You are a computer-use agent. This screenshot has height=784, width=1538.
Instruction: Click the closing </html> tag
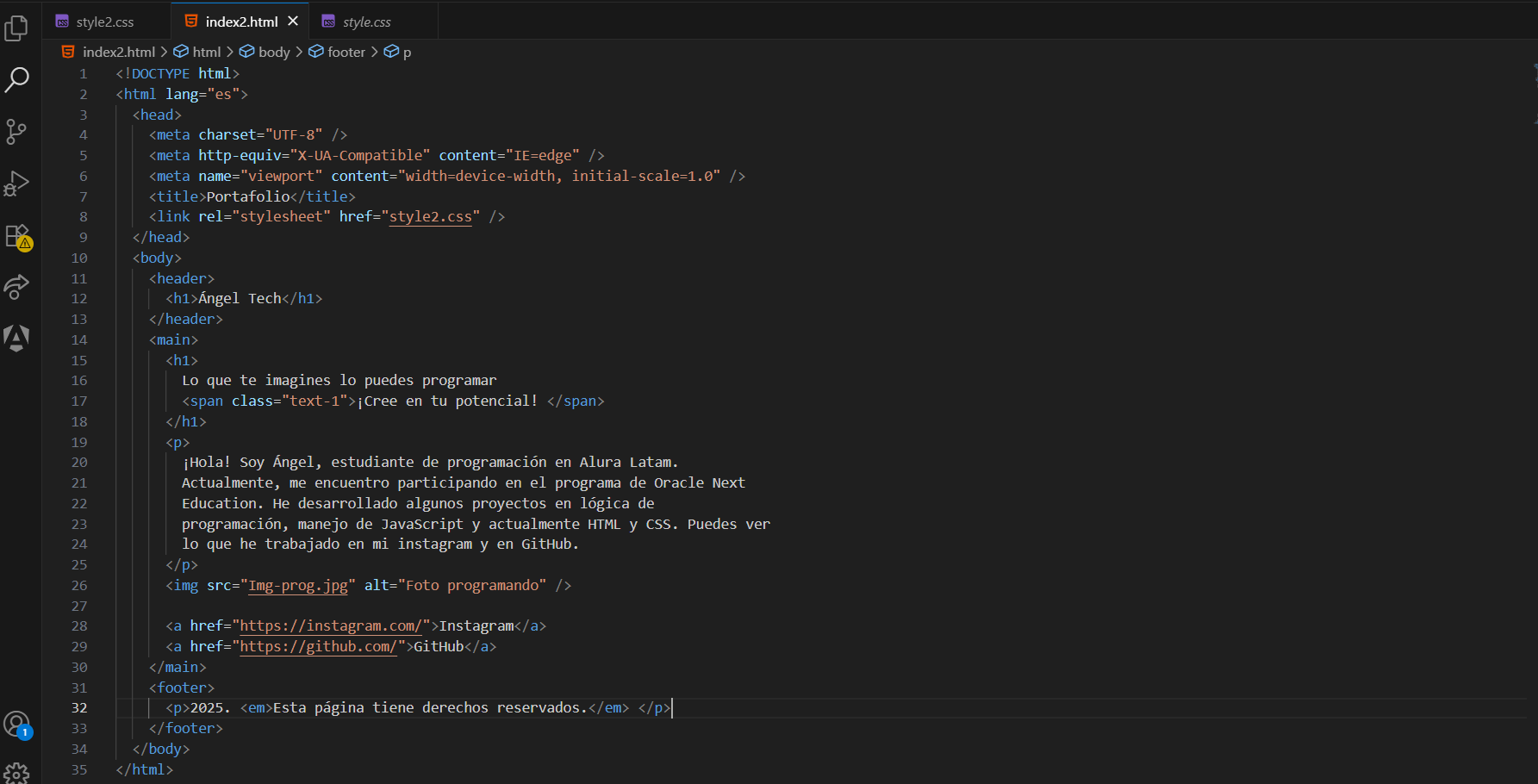pos(145,769)
